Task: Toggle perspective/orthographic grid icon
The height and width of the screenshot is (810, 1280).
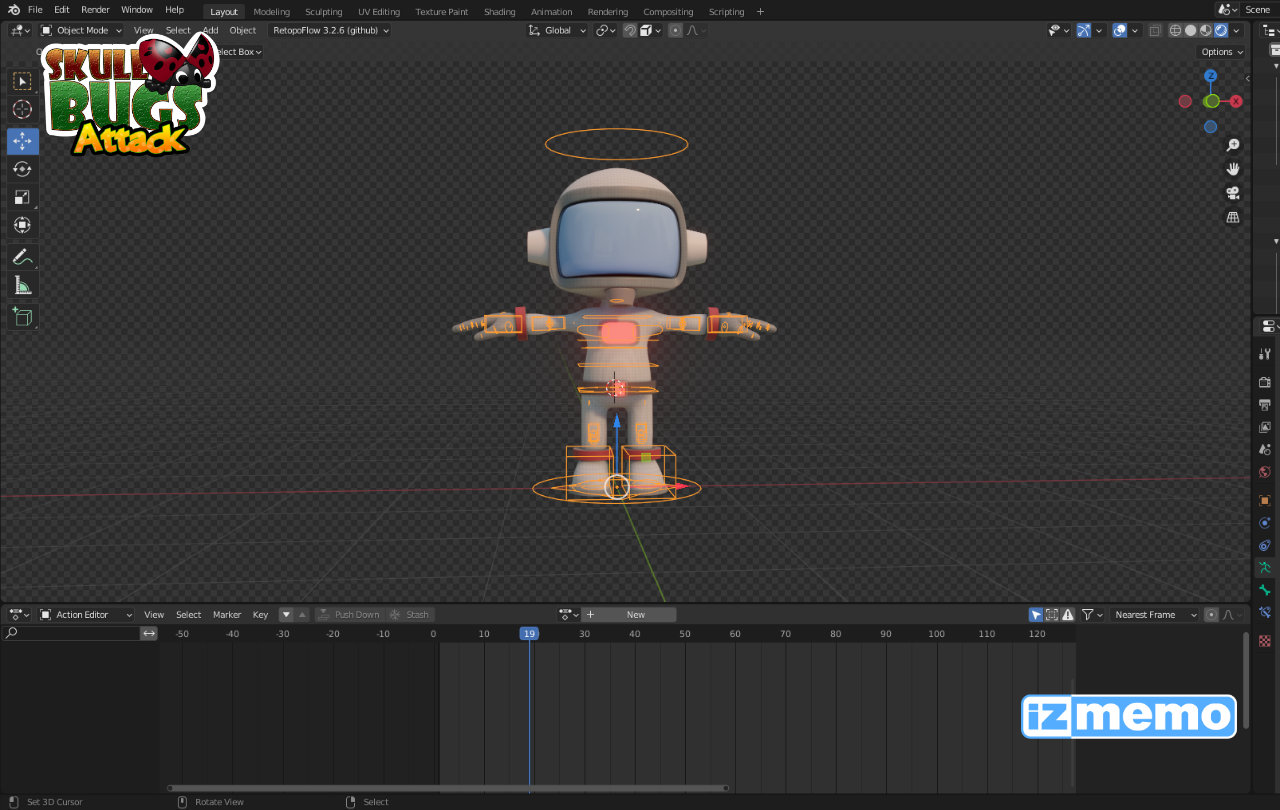Action: pyautogui.click(x=1233, y=217)
